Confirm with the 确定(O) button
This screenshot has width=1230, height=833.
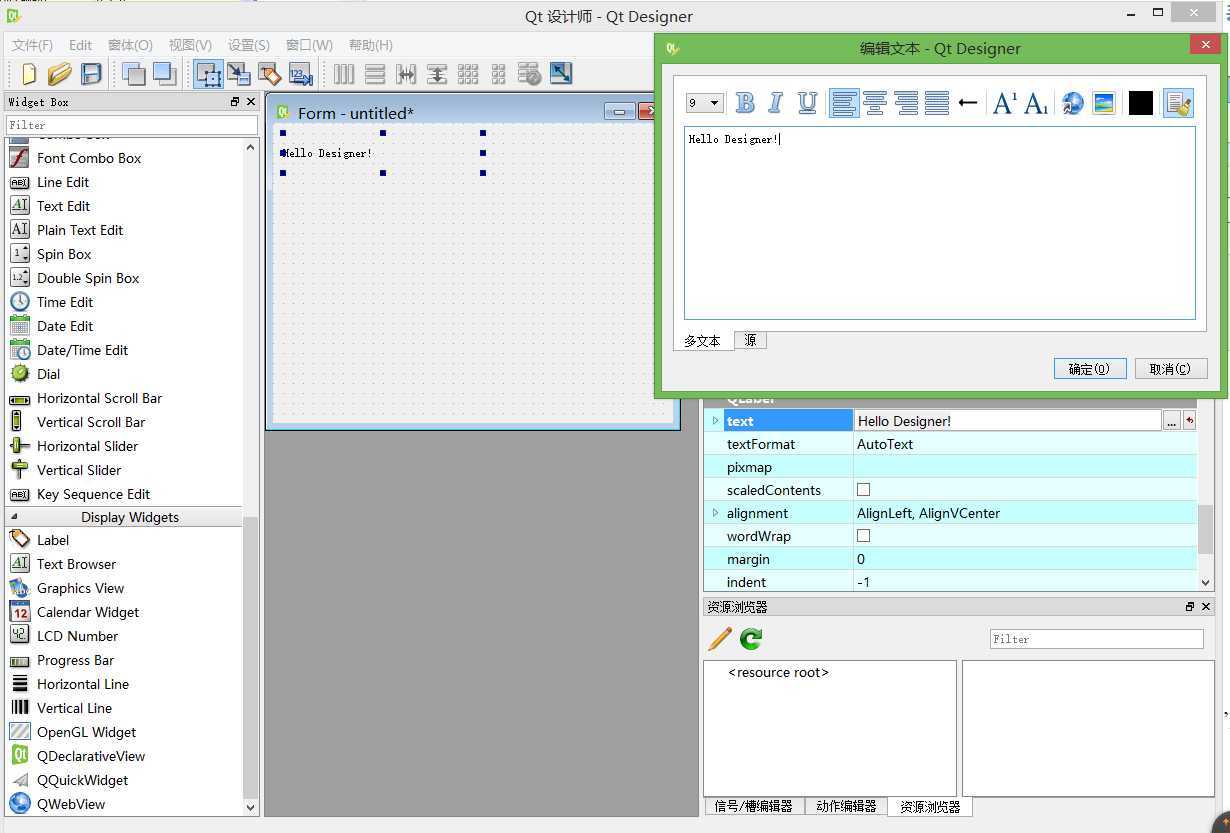(1090, 368)
